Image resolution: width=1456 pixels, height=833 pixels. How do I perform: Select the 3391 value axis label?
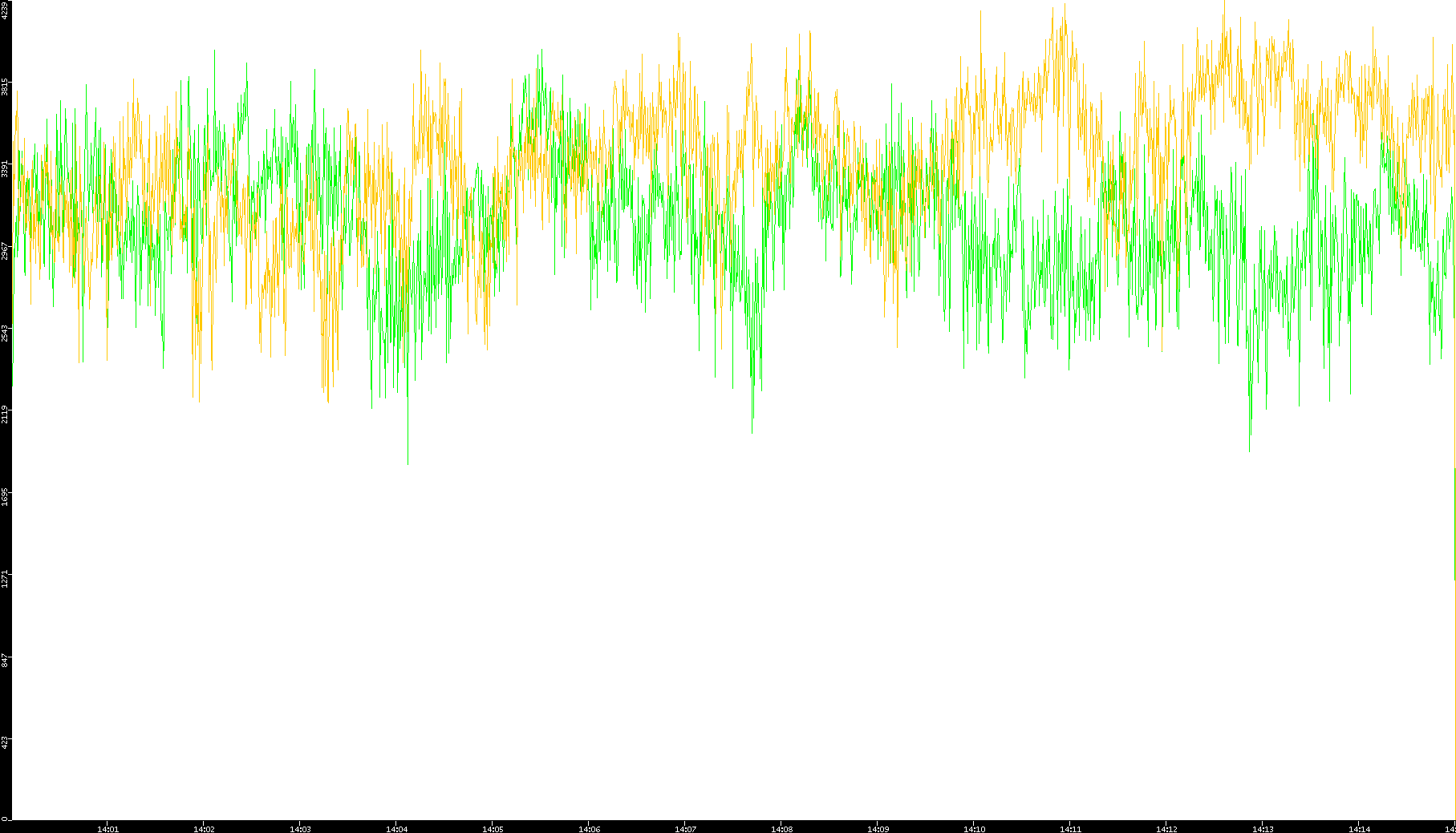(5, 168)
